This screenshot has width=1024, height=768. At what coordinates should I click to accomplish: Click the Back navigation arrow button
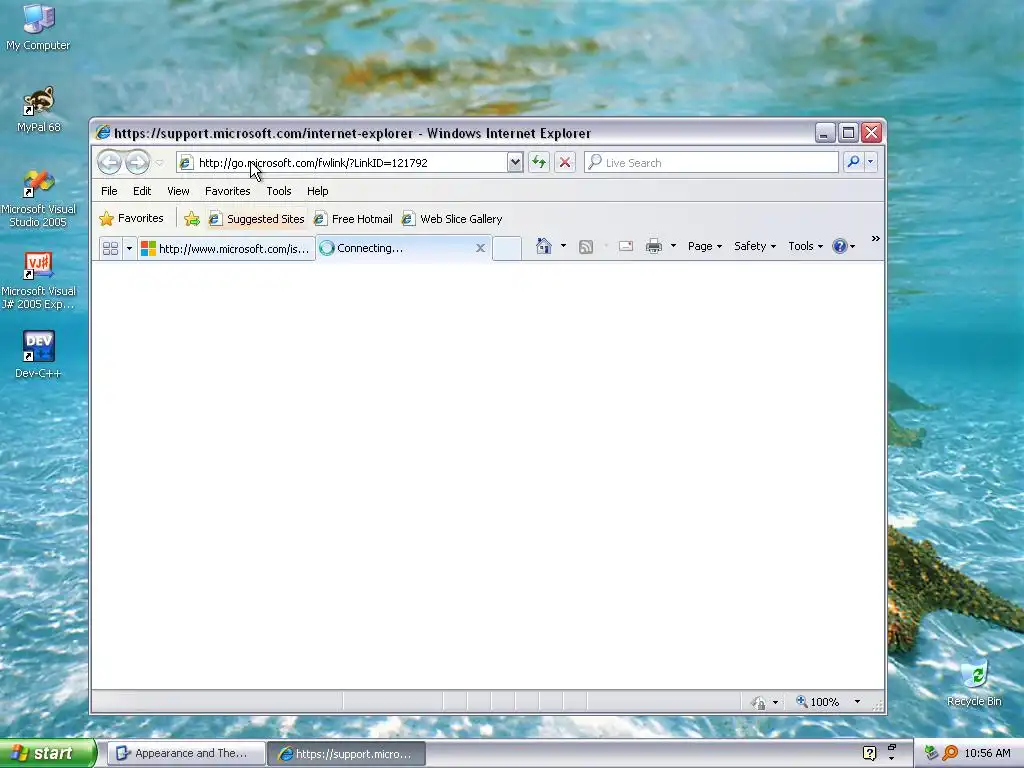[x=110, y=163]
